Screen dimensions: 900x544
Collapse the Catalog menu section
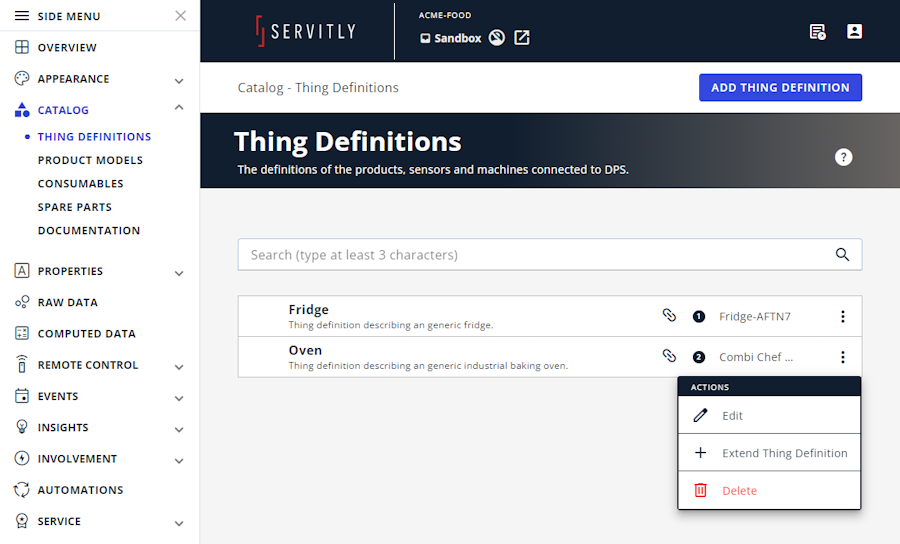coord(179,107)
